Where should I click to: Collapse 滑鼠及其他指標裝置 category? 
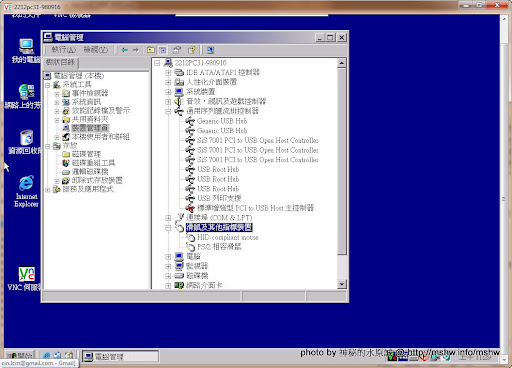click(x=168, y=228)
